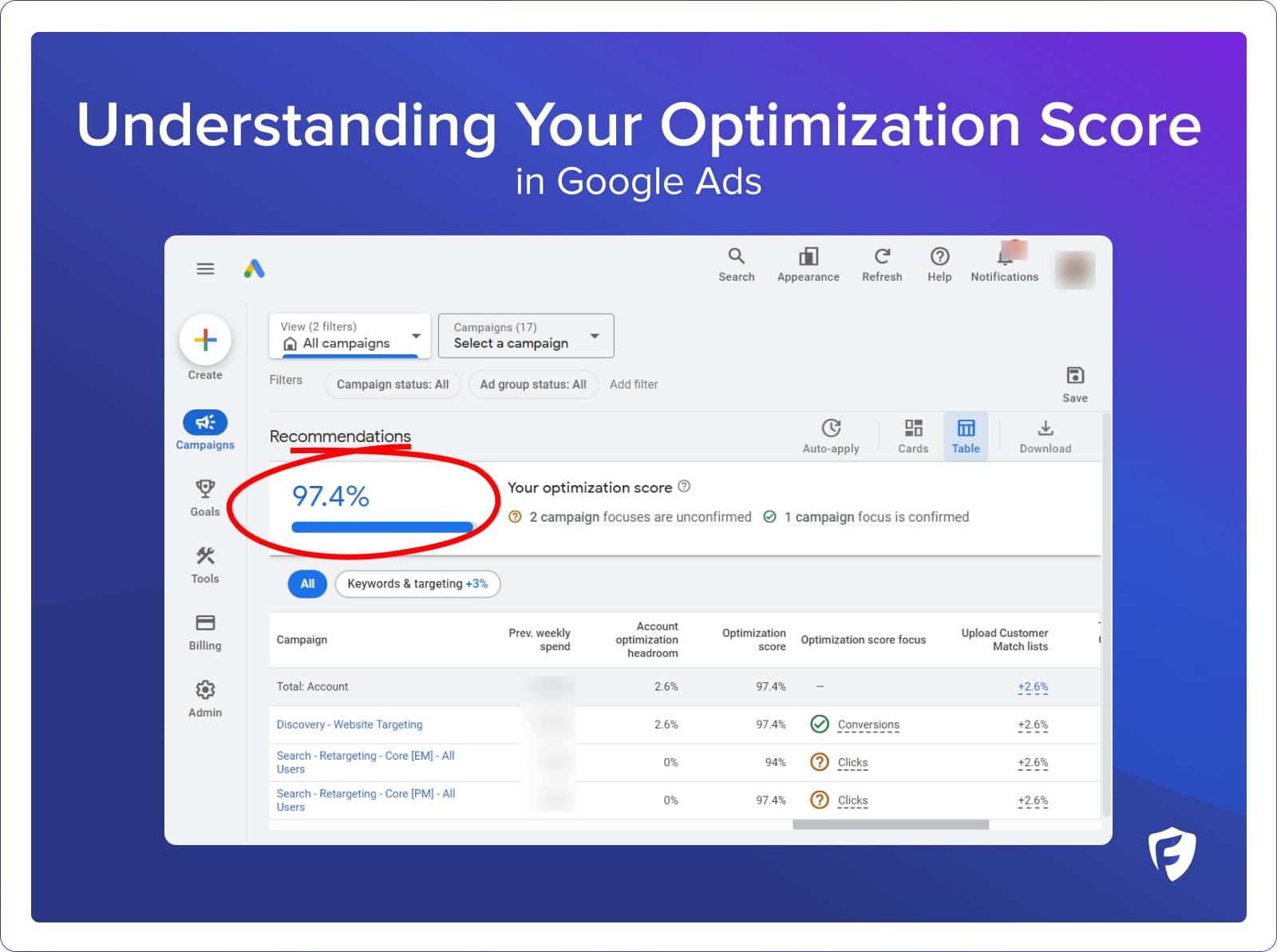Open Search - Retargeting - Core [EM] campaign
Screen dimensions: 1277x952
point(366,762)
